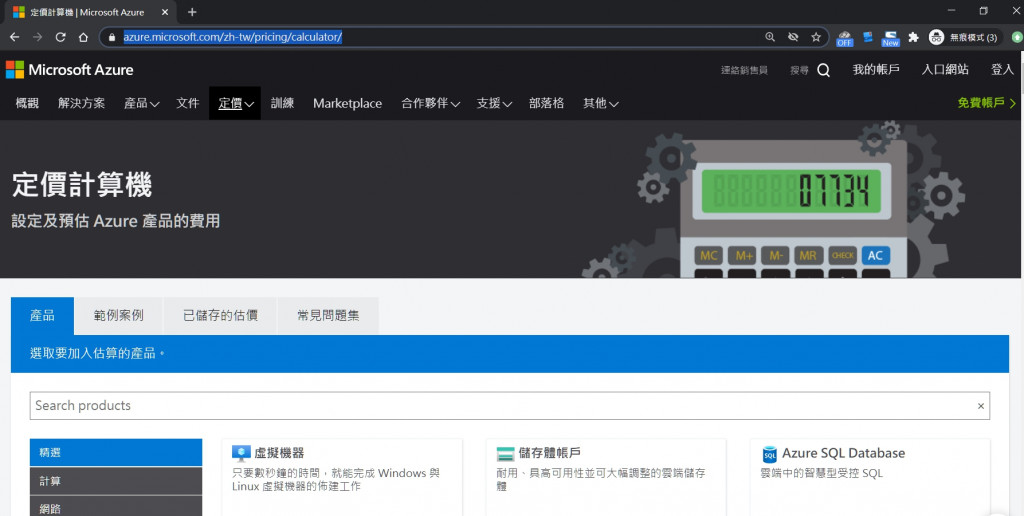The height and width of the screenshot is (516, 1024).
Task: Open the 概觀 nav item
Action: (27, 103)
